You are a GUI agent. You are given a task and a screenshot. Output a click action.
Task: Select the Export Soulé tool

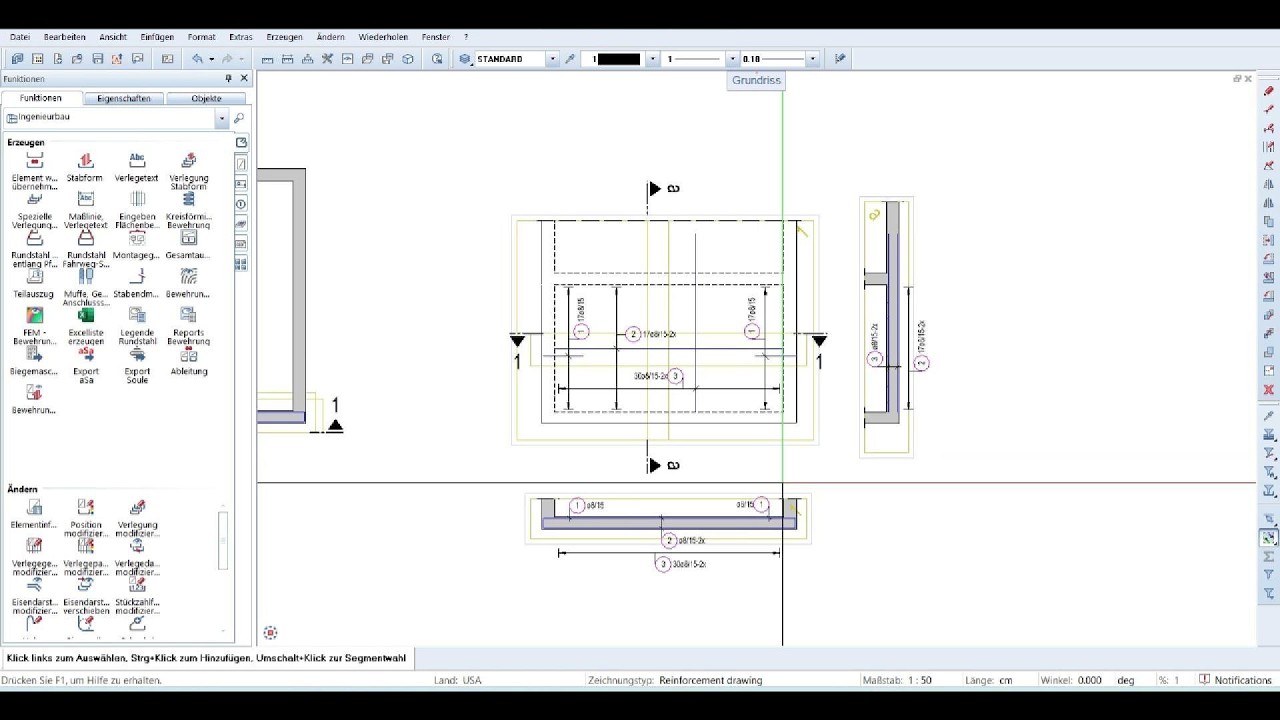(x=137, y=365)
